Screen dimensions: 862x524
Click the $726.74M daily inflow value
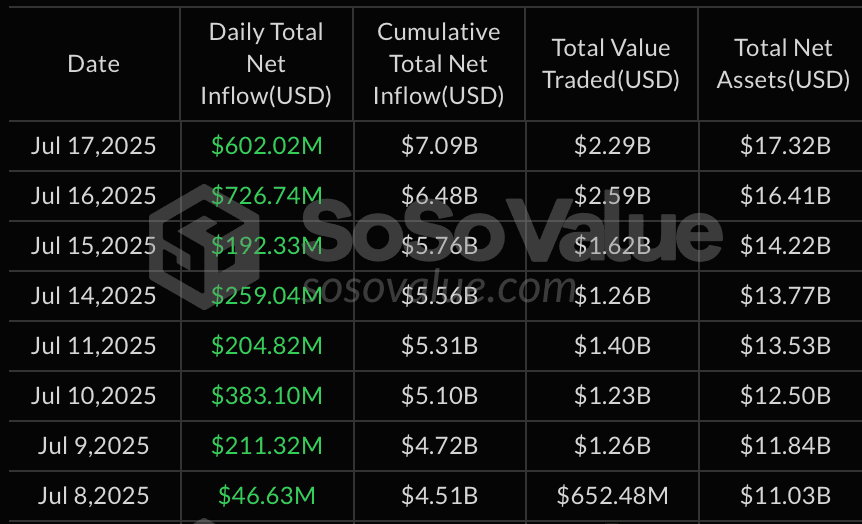pos(267,196)
